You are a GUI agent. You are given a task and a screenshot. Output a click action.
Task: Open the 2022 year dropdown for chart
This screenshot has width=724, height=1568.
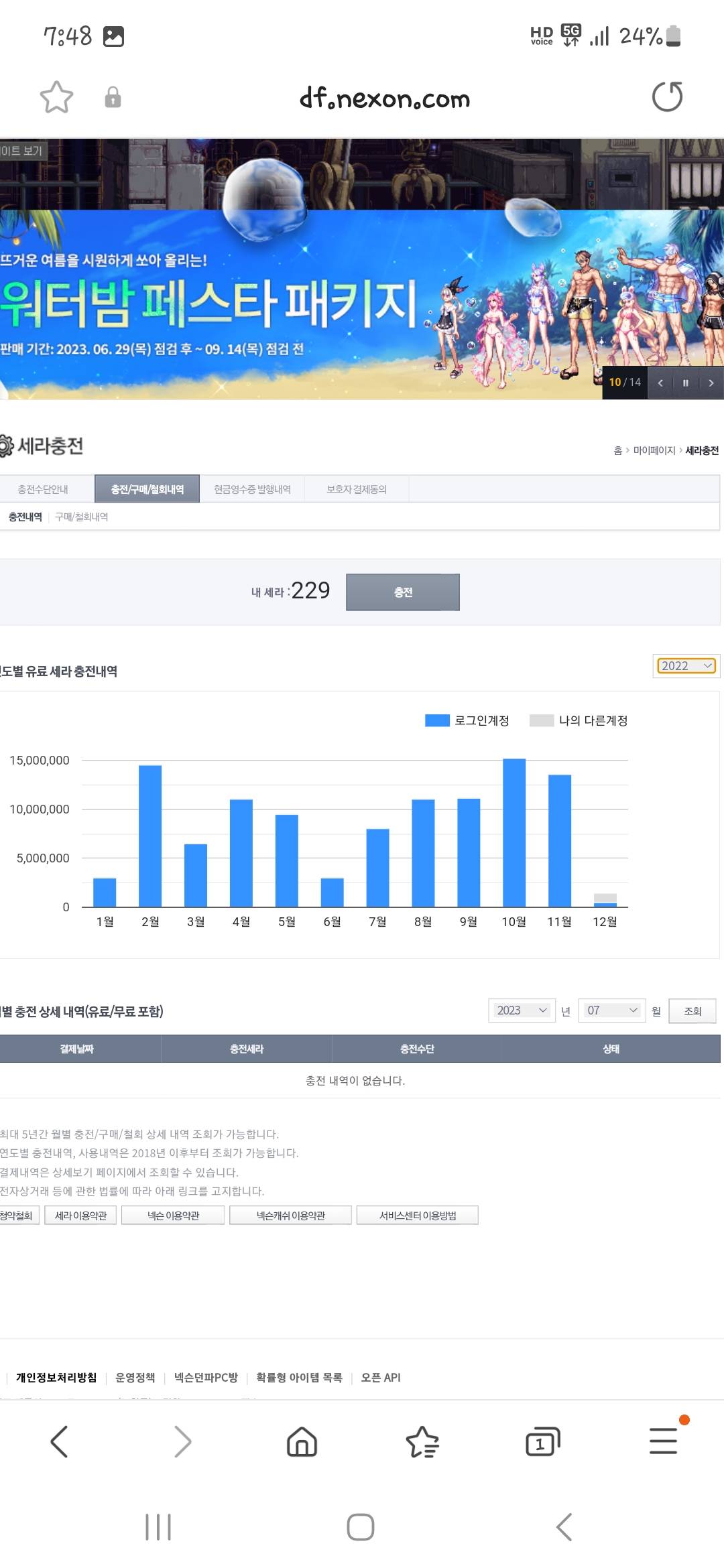click(x=686, y=665)
